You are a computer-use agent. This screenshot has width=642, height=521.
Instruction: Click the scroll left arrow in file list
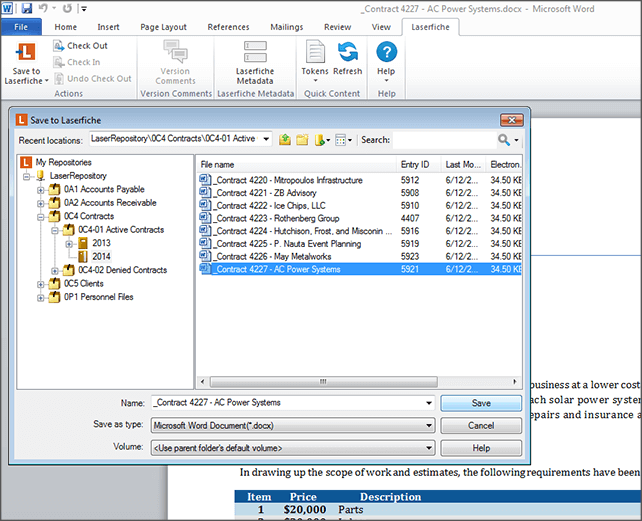pos(203,382)
